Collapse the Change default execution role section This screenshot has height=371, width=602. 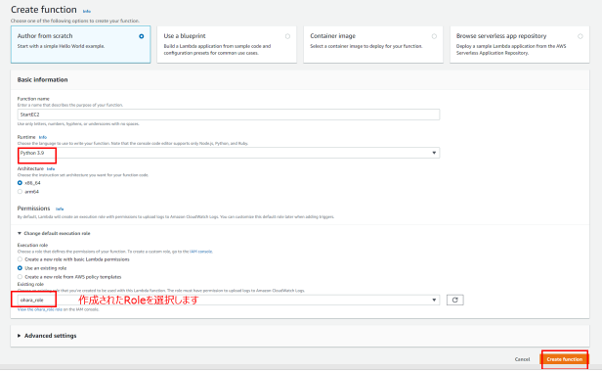pyautogui.click(x=54, y=233)
